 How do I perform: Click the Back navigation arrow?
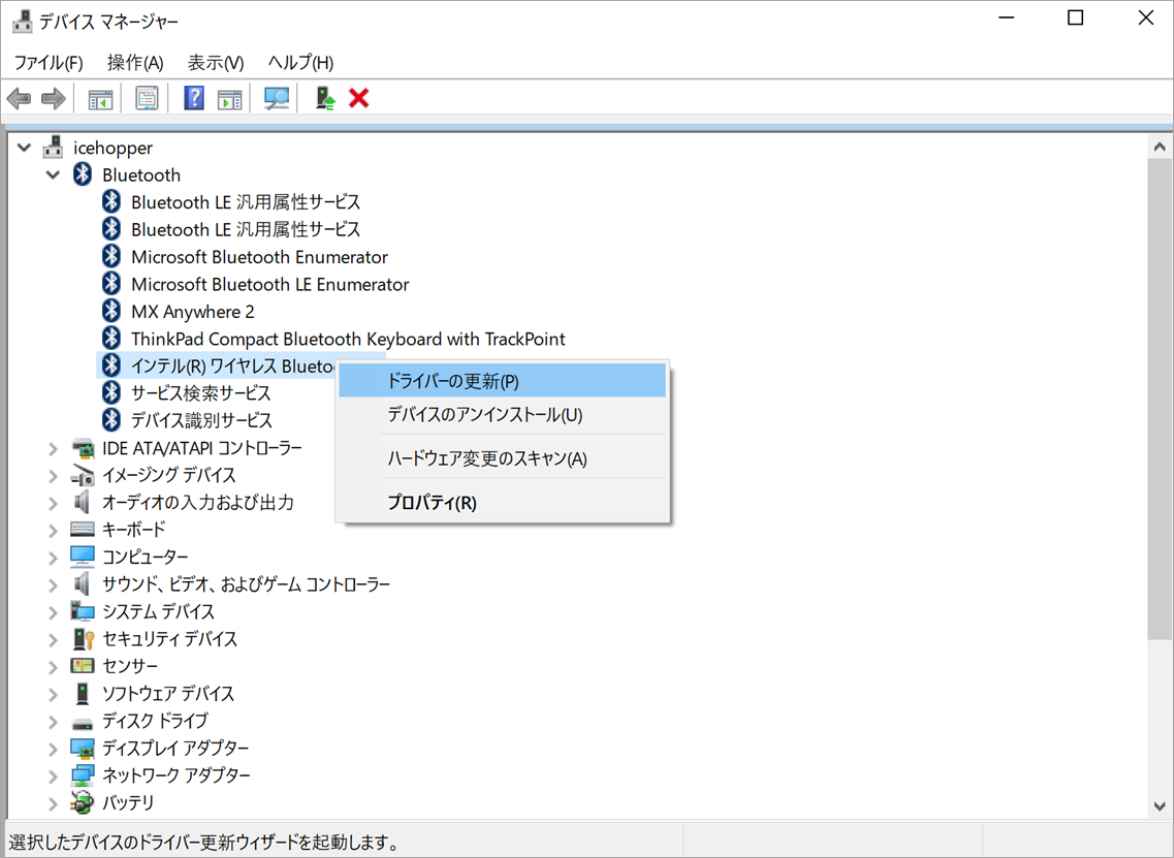tap(19, 98)
